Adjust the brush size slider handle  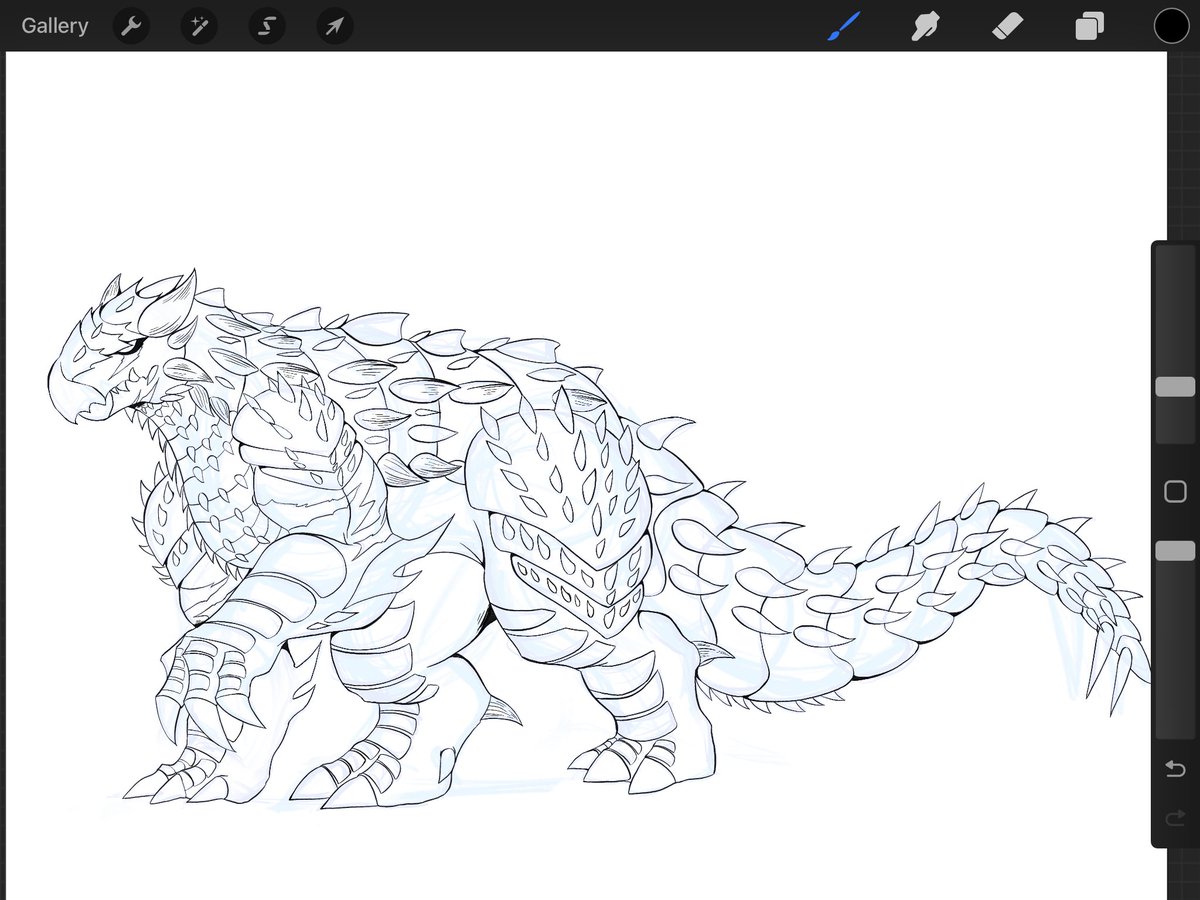pyautogui.click(x=1175, y=387)
